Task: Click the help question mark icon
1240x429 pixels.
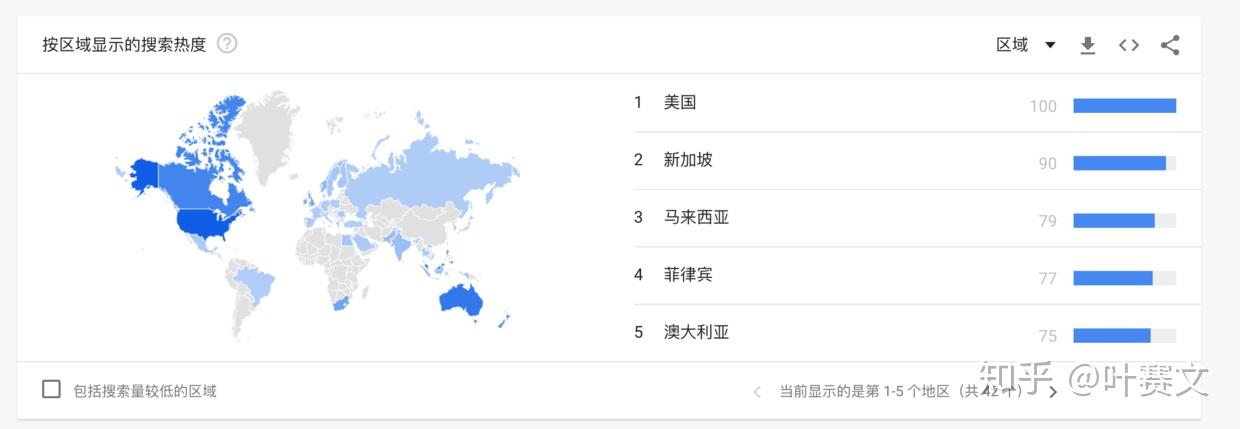Action: pos(227,44)
